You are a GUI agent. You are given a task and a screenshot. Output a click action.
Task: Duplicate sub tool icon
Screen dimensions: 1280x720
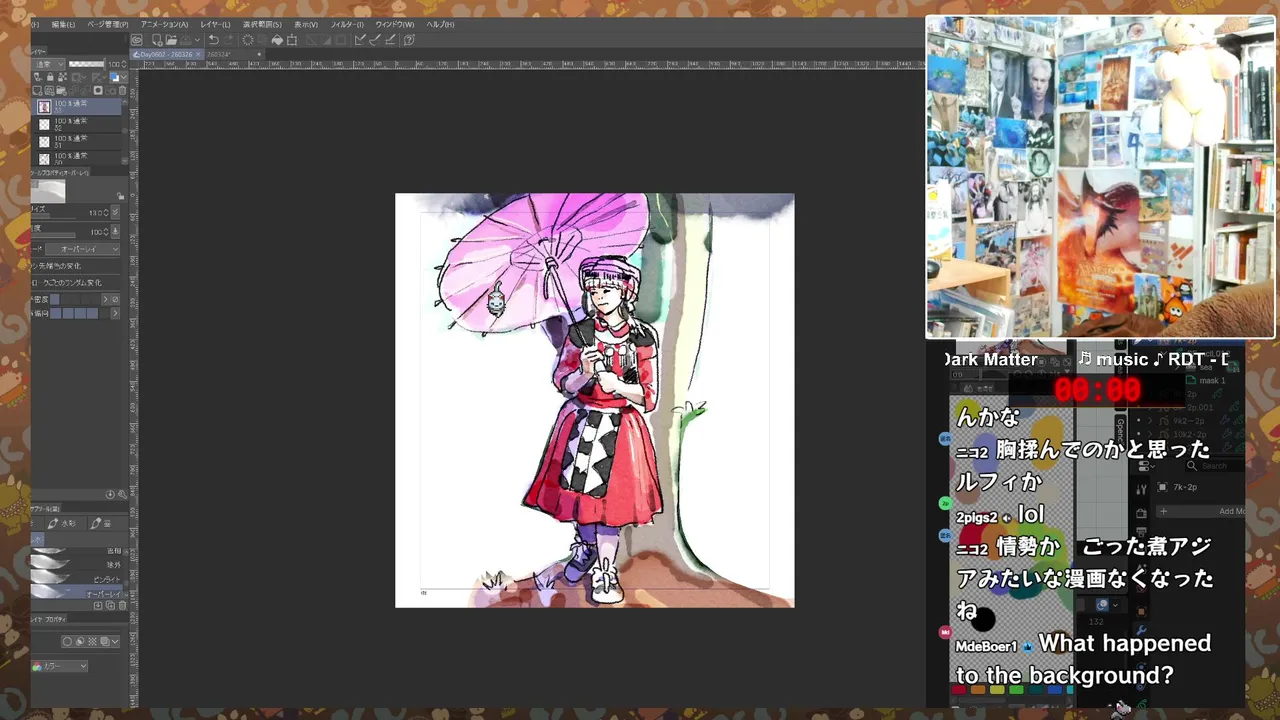pyautogui.click(x=110, y=605)
